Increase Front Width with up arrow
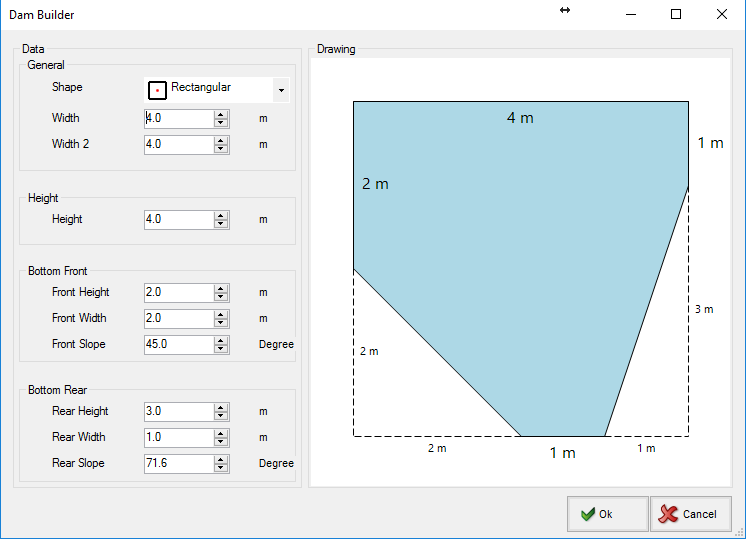Screen dimensions: 746x539 click(221, 314)
